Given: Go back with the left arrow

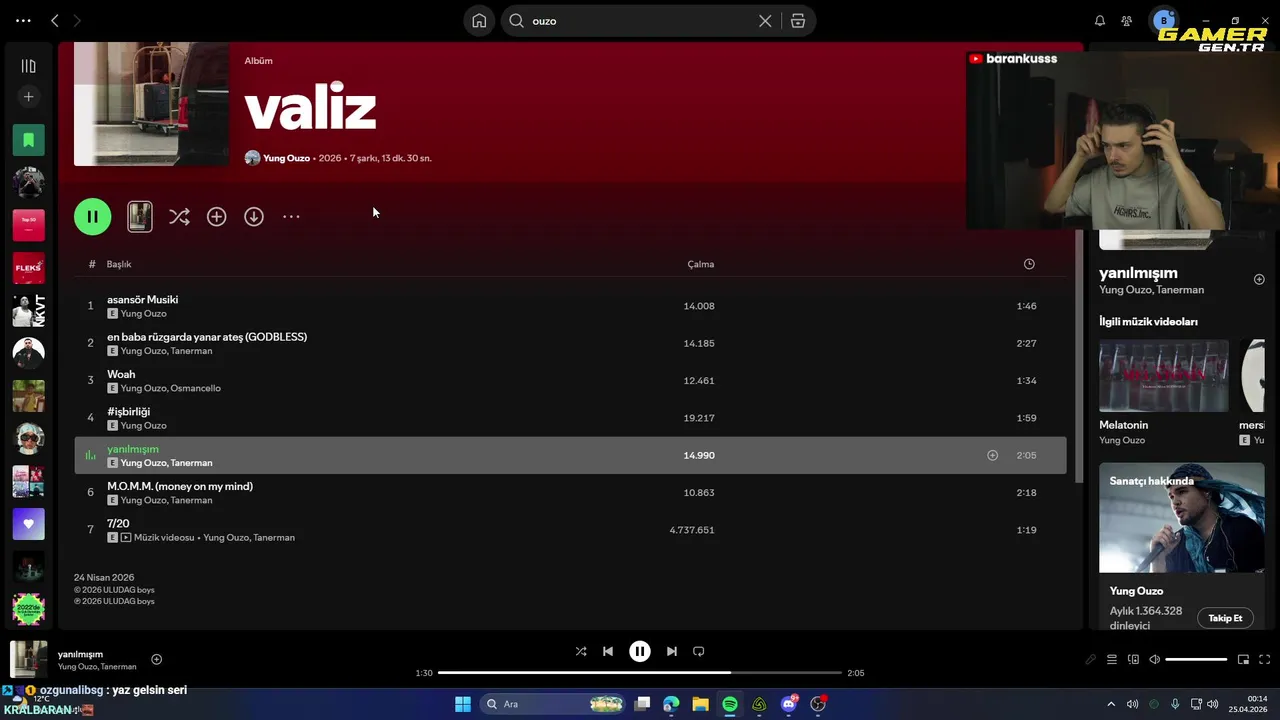Looking at the screenshot, I should click(x=55, y=20).
